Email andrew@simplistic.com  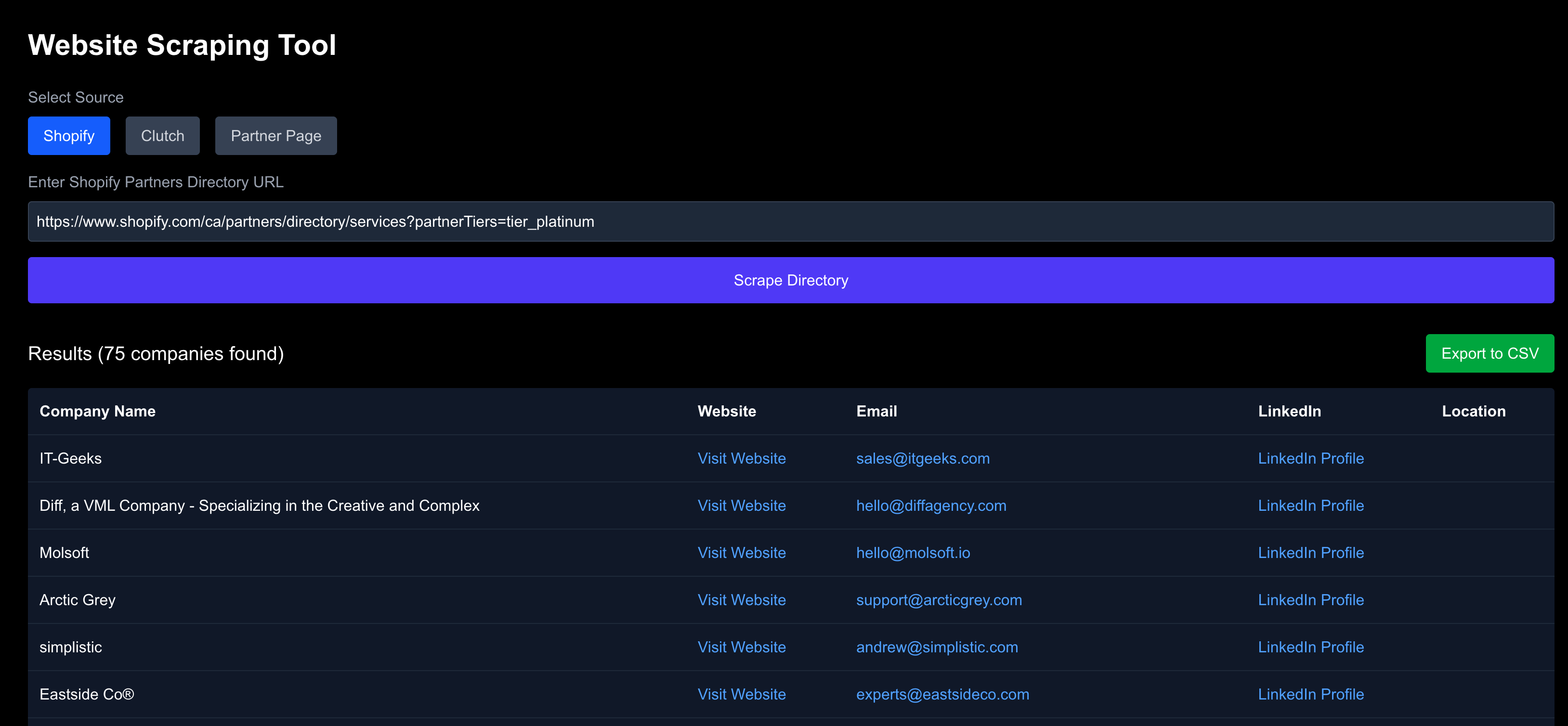[937, 647]
